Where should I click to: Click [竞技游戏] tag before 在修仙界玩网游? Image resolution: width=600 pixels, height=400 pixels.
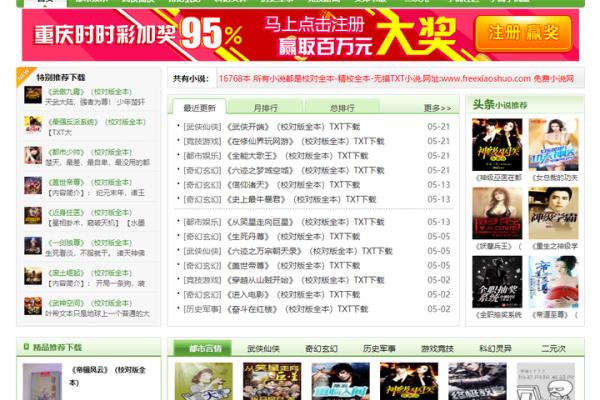[x=202, y=141]
